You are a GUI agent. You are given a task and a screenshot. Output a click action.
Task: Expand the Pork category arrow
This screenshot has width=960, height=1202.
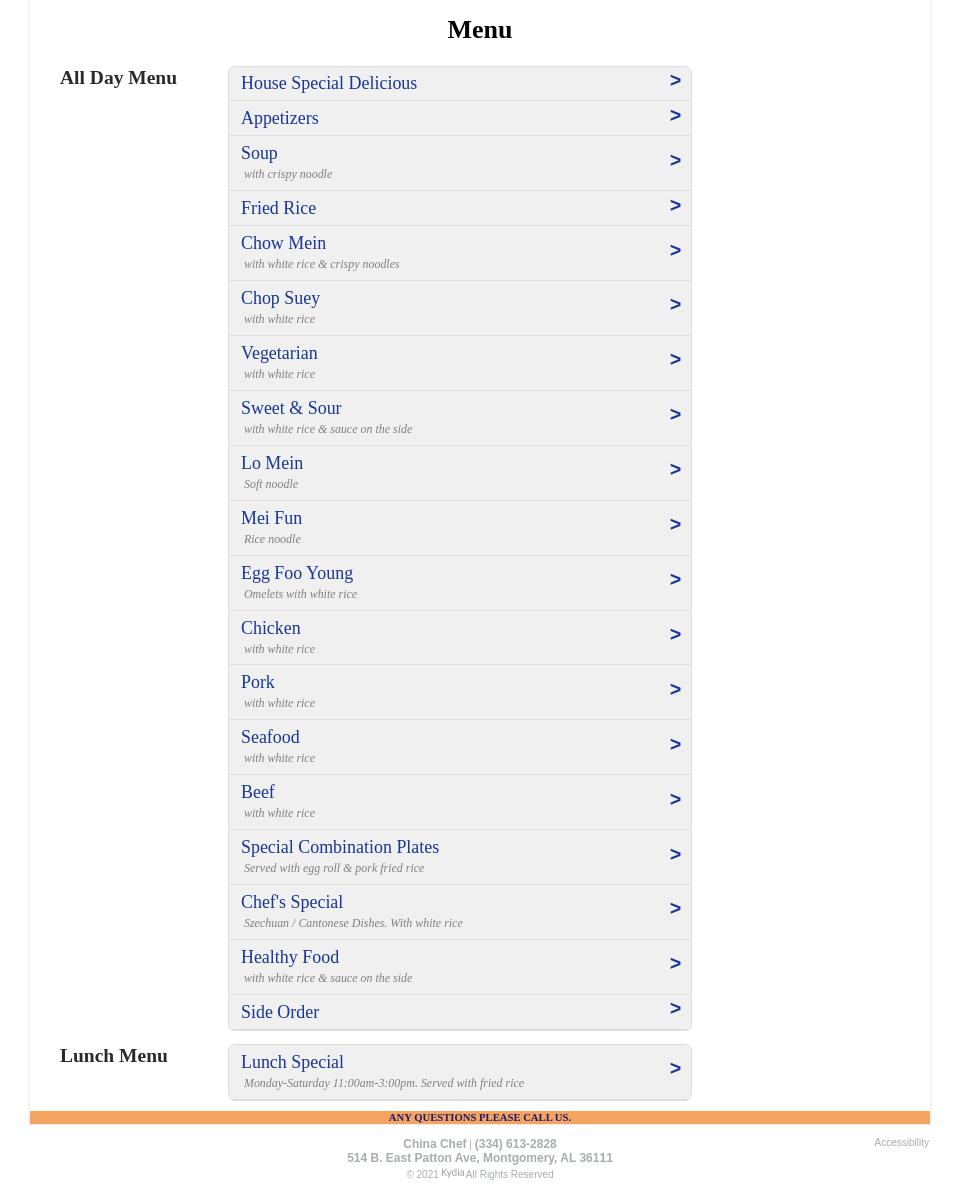point(675,690)
